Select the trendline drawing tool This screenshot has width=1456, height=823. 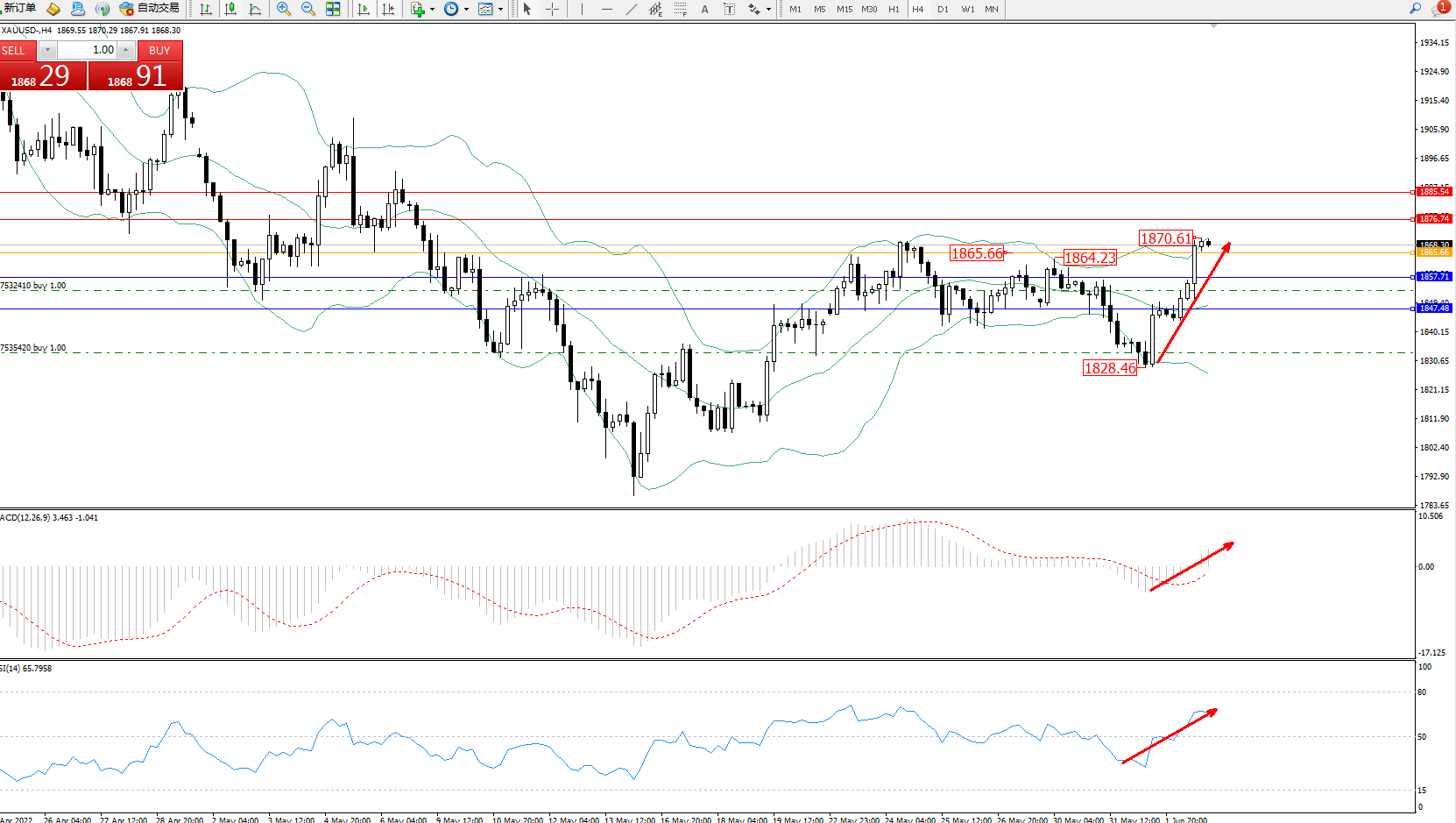(632, 9)
